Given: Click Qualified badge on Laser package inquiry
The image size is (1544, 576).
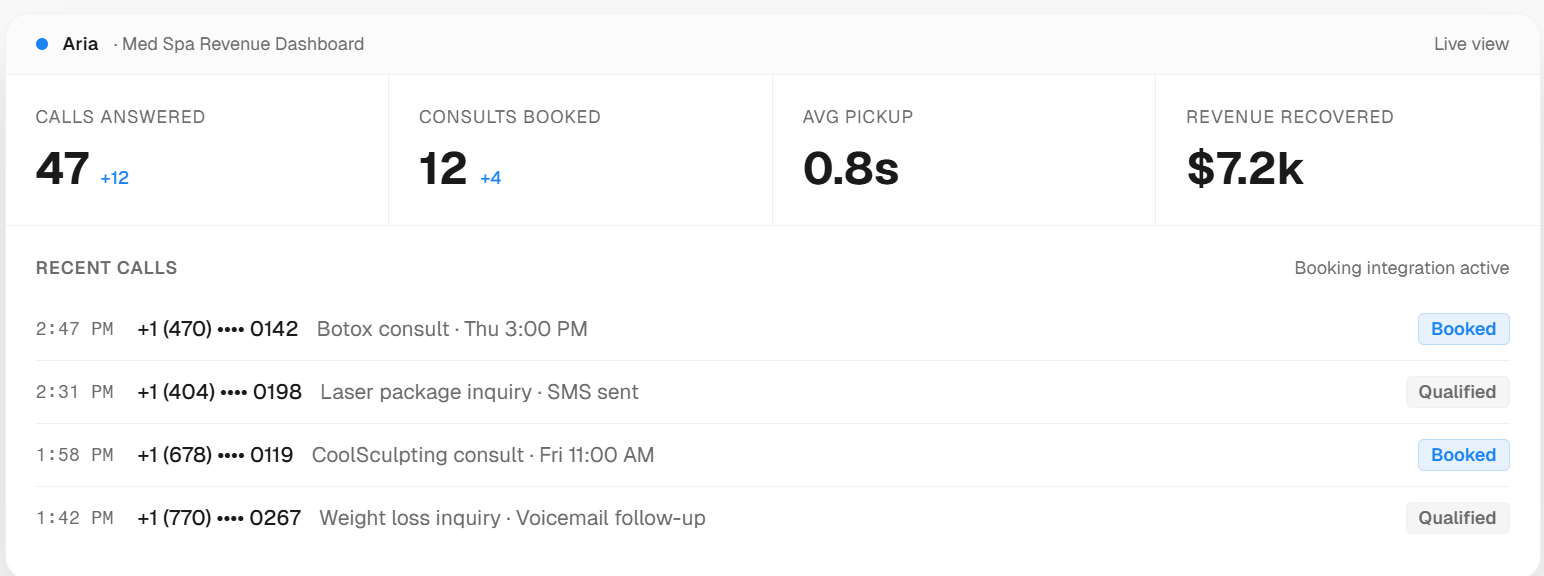Looking at the screenshot, I should pos(1457,392).
